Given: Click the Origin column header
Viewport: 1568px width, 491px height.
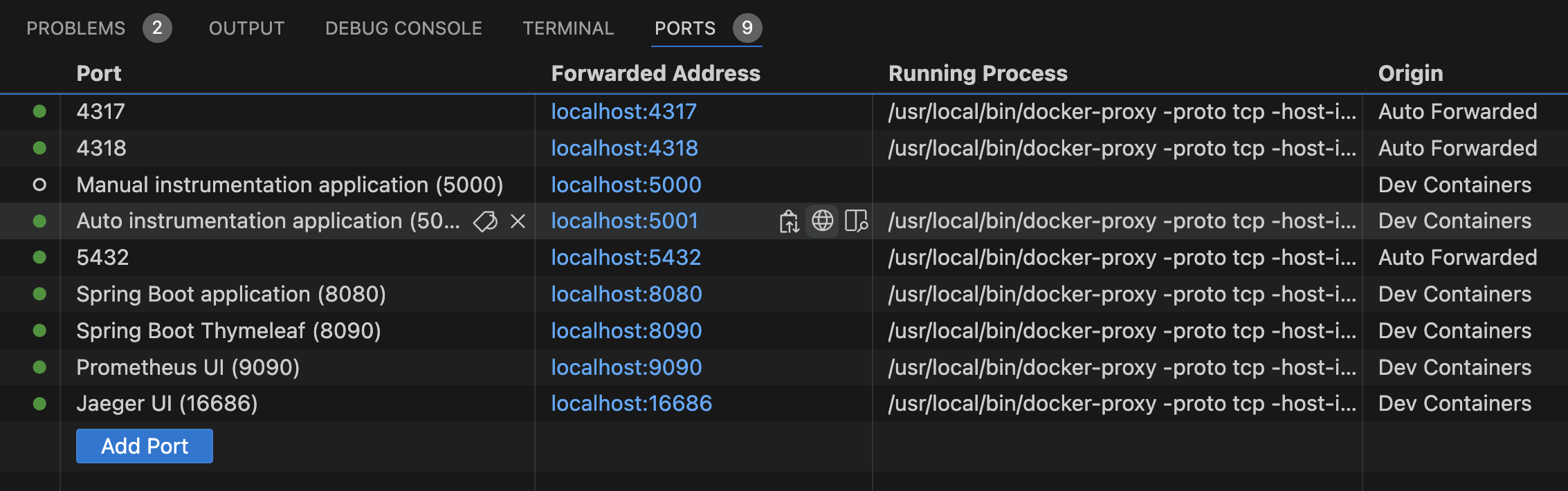Looking at the screenshot, I should 1410,73.
